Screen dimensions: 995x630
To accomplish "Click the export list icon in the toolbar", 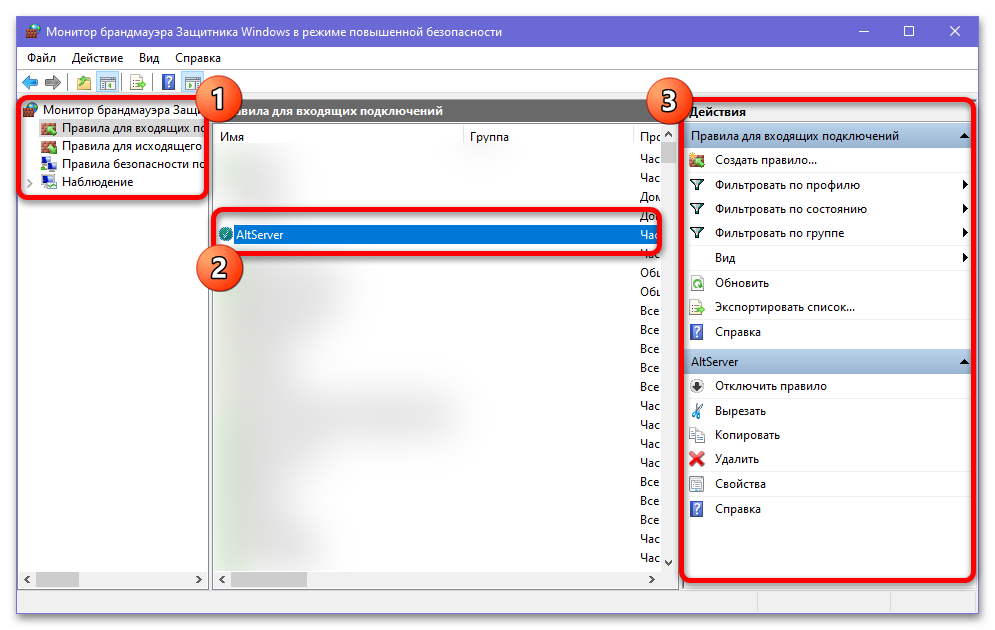I will [x=138, y=82].
